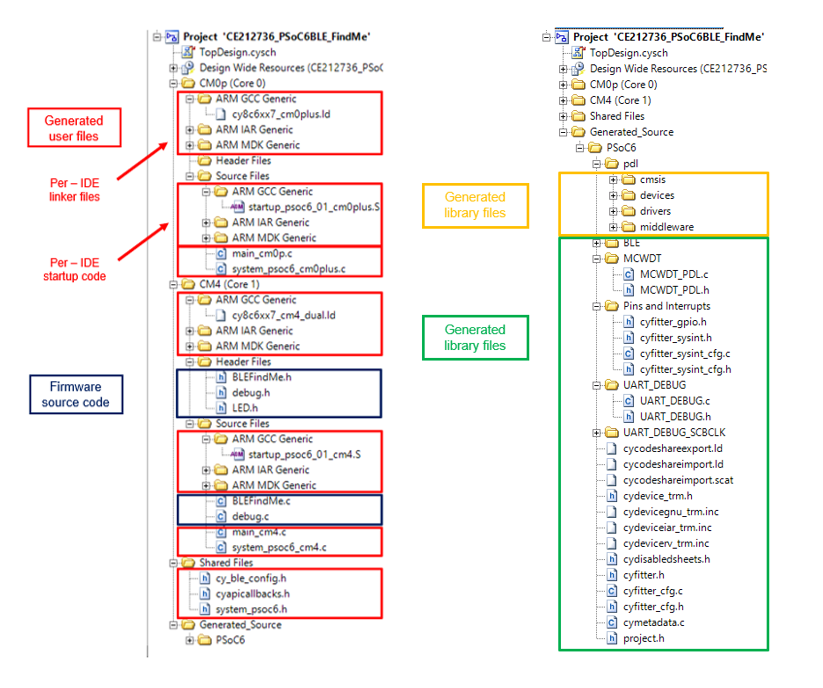The width and height of the screenshot is (823, 688).
Task: Click the main_cm0p.c C file icon
Action: (221, 254)
